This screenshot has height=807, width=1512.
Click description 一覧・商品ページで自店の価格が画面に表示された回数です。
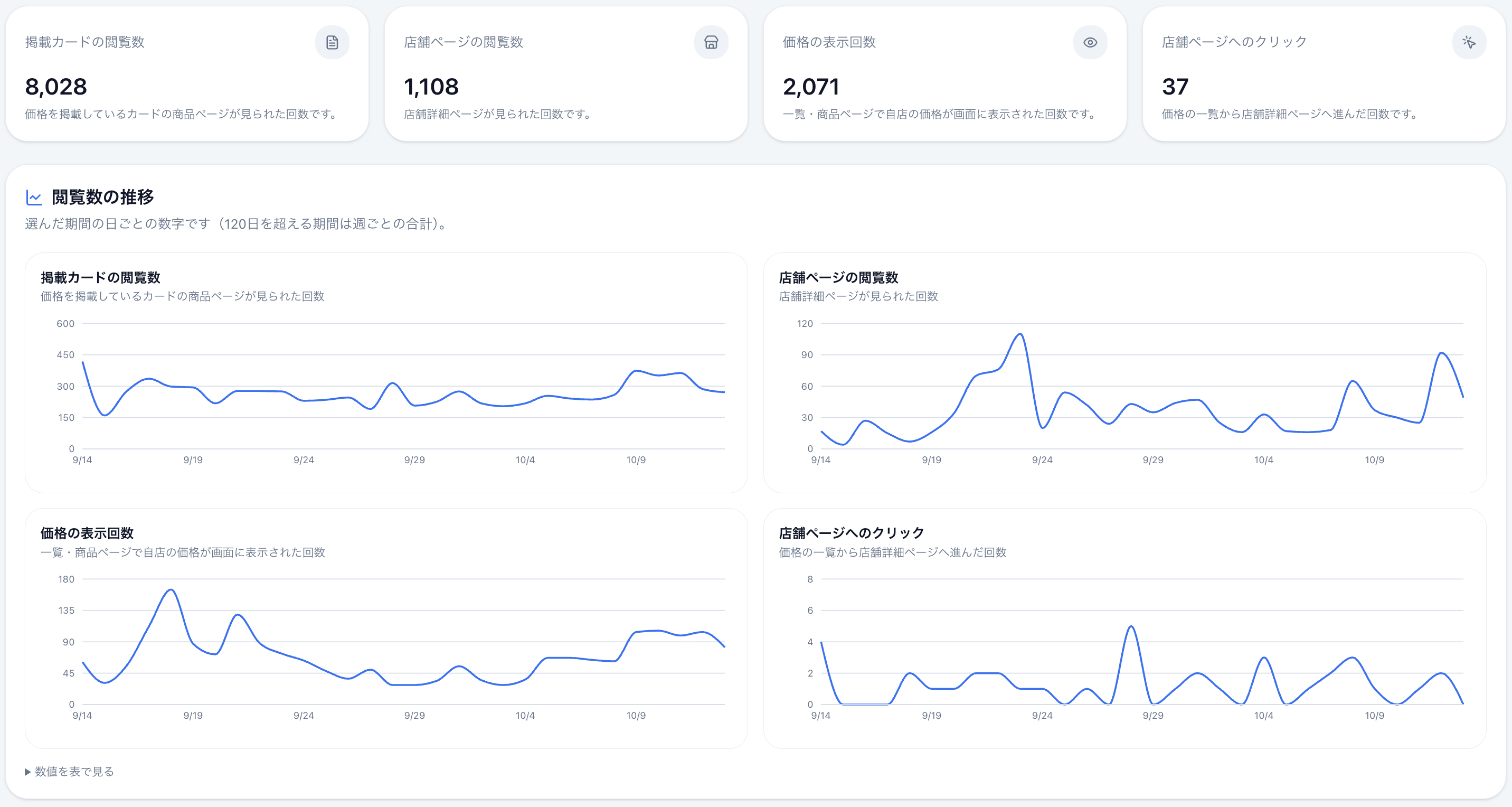[x=941, y=114]
